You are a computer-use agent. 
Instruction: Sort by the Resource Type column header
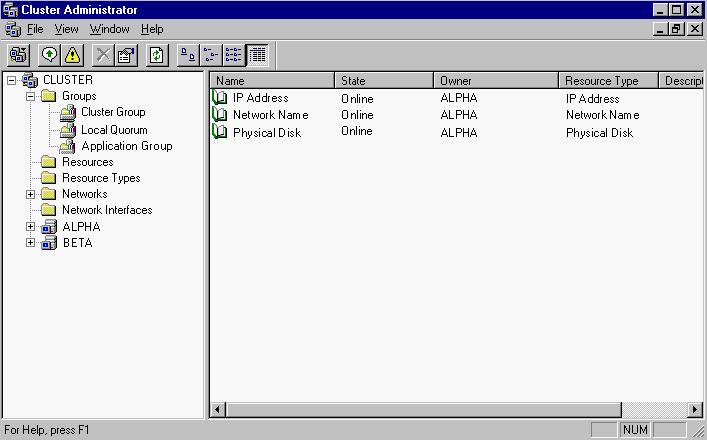coord(606,80)
